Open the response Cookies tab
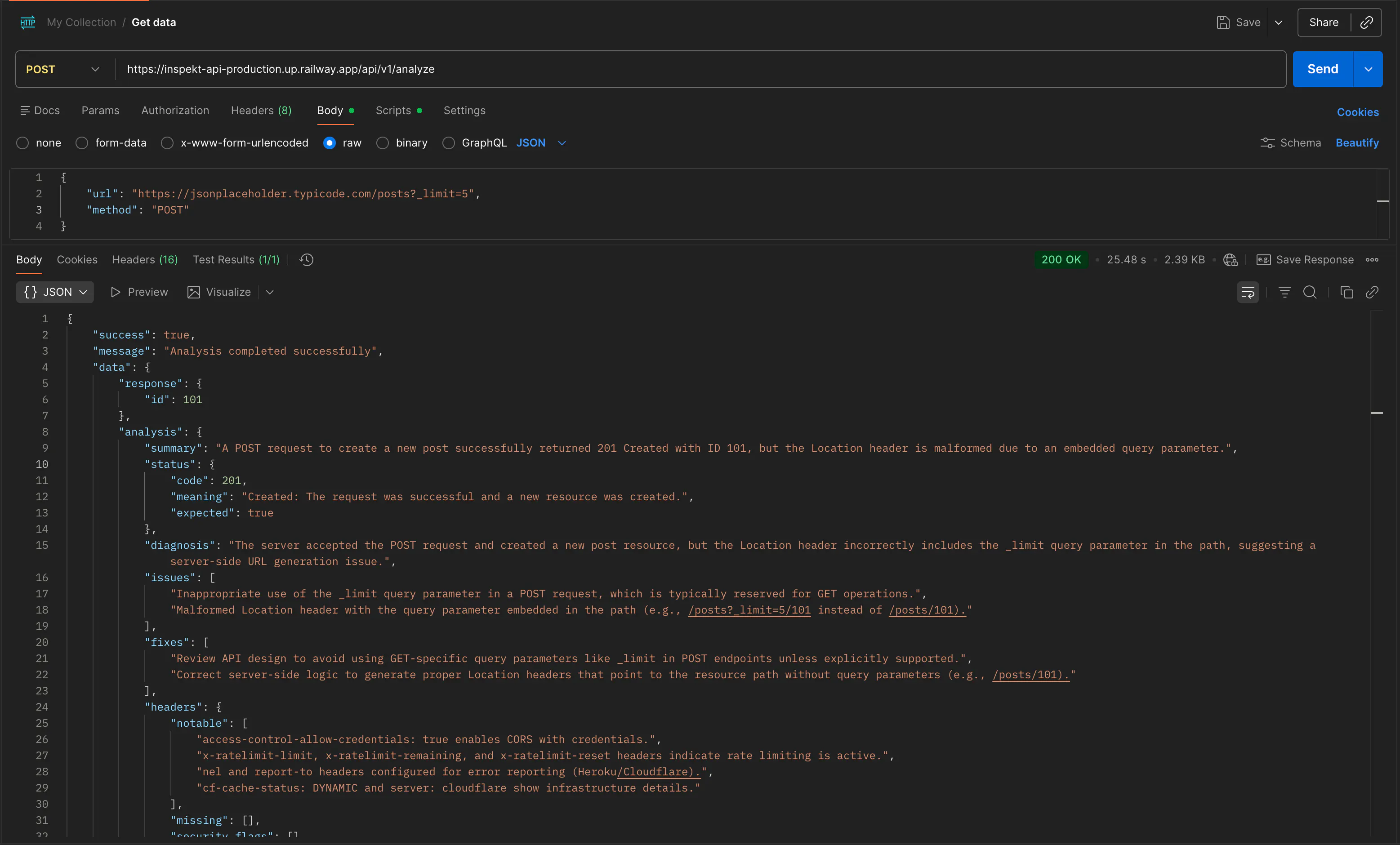The height and width of the screenshot is (845, 1400). click(77, 259)
